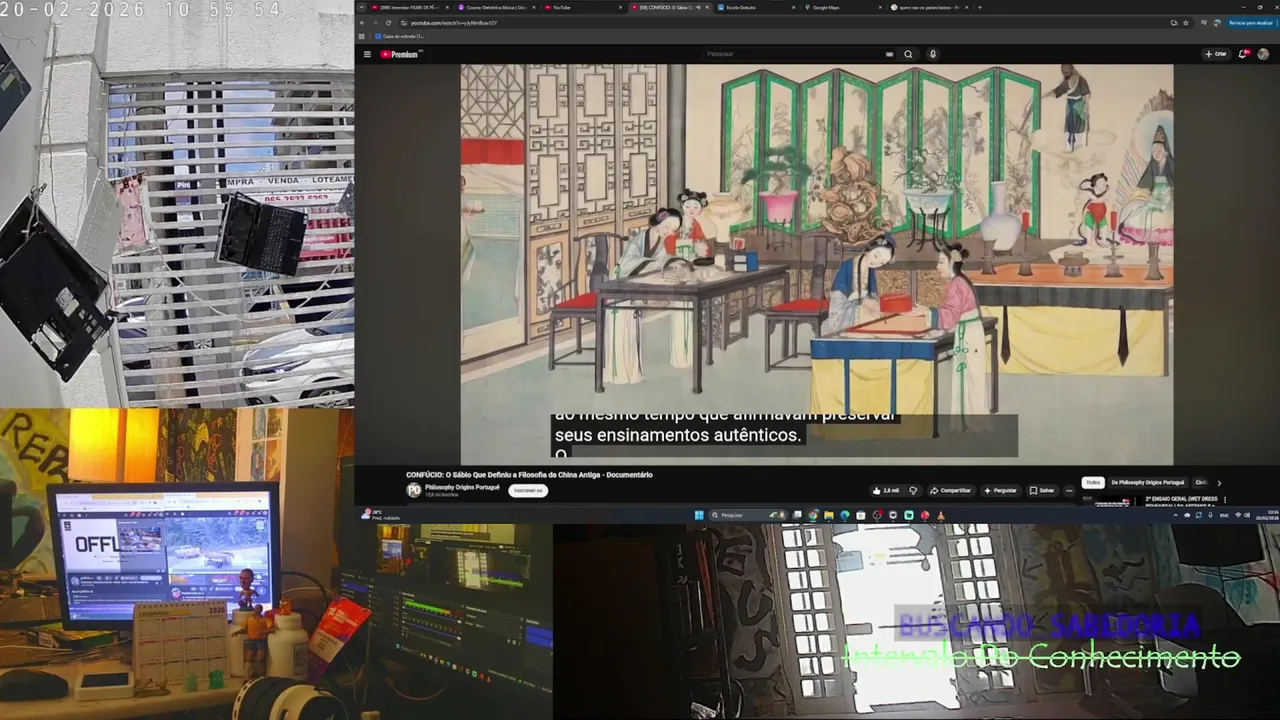Show hidden system tray icons
The height and width of the screenshot is (720, 1280).
coord(1176,515)
